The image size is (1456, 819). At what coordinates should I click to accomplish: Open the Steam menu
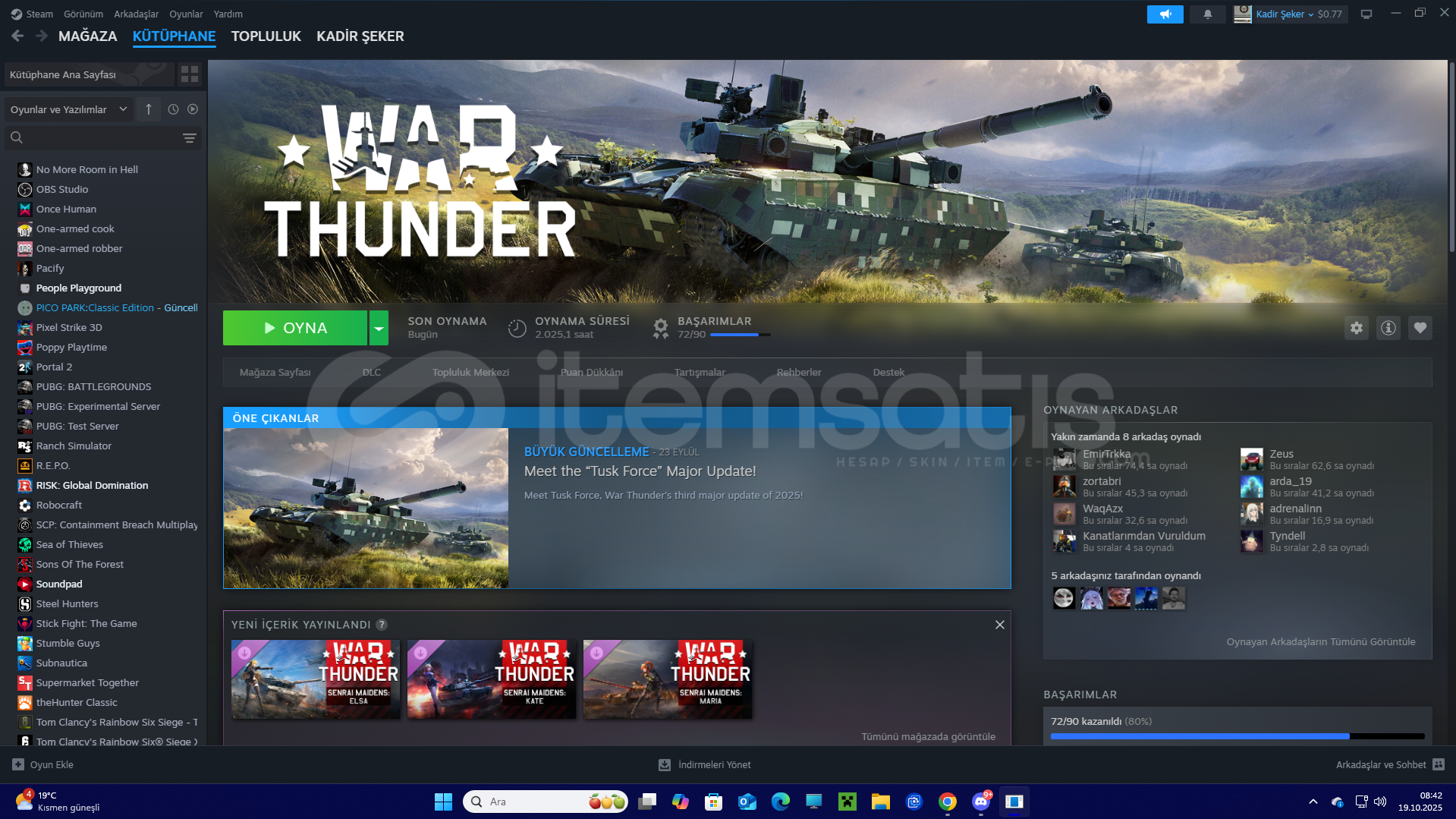click(x=39, y=14)
